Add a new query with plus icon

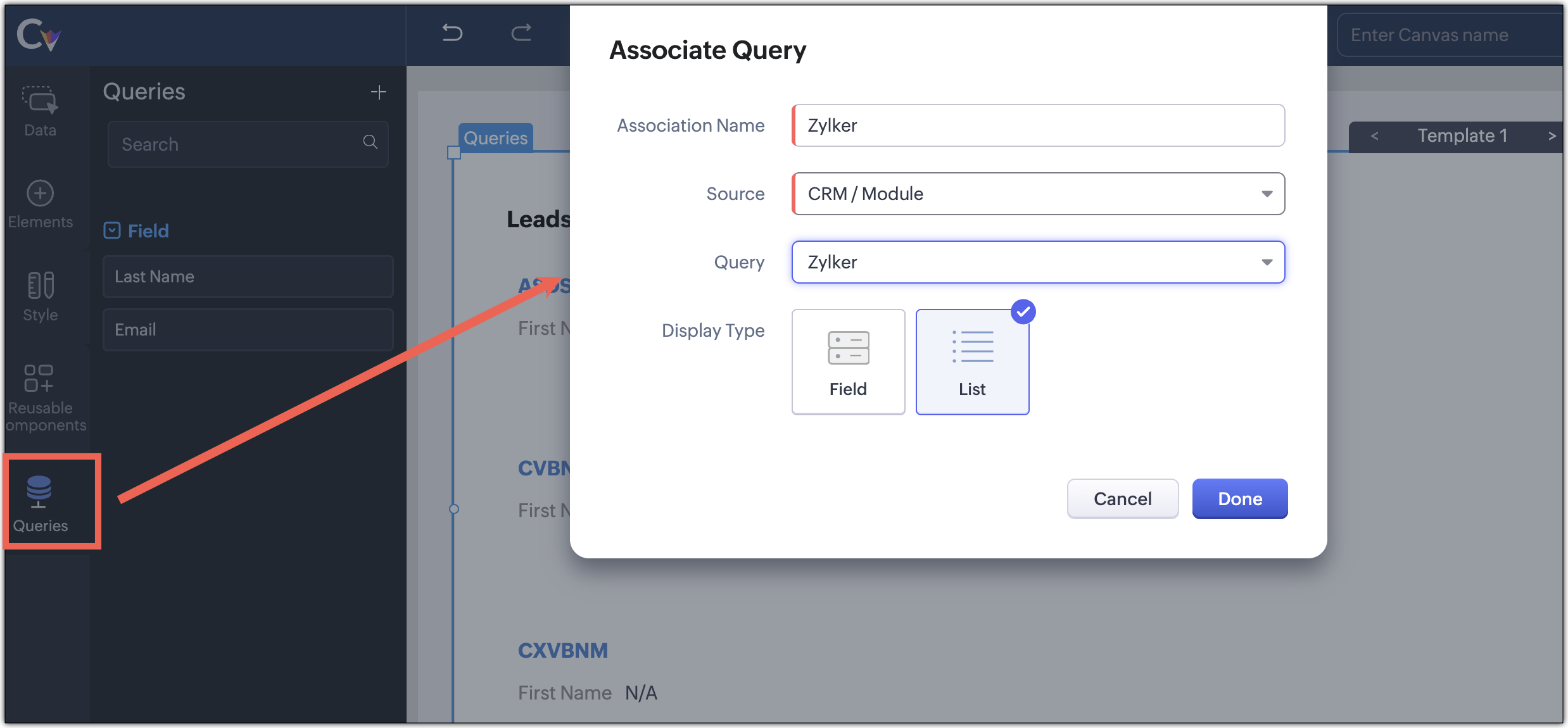tap(378, 92)
